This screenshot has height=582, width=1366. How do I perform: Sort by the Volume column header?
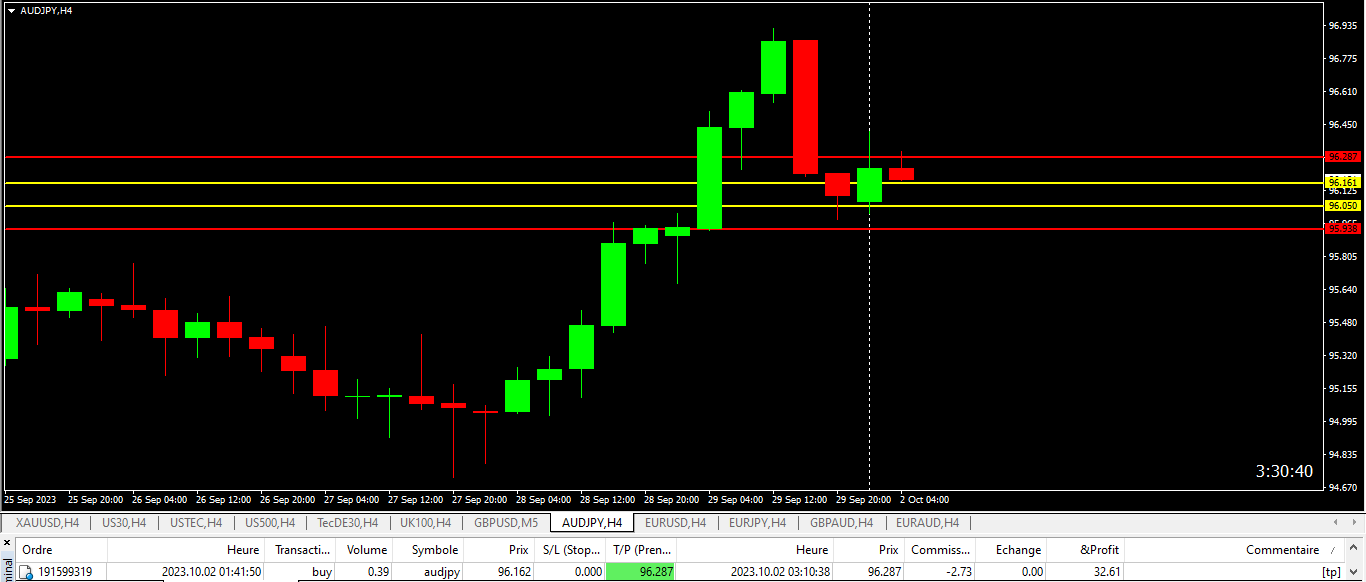pos(366,550)
